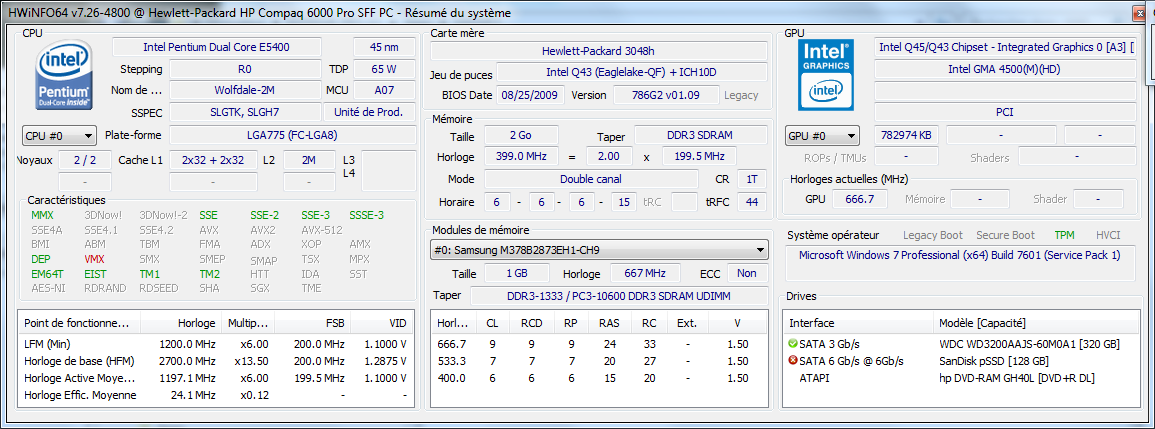Click the green 'TPM' indicator
This screenshot has width=1155, height=429.
point(1064,235)
